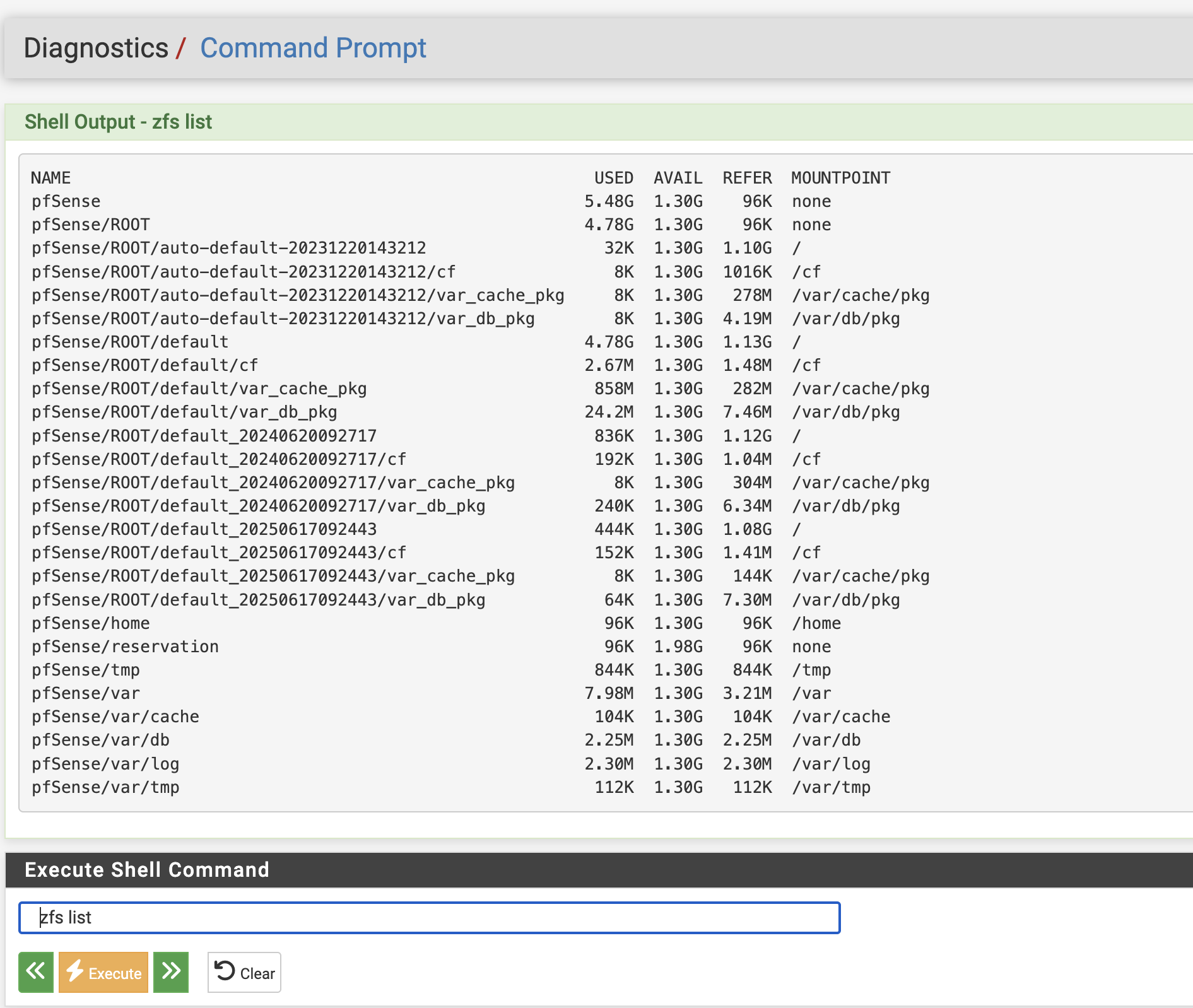Screen dimensions: 1193x1008
Task: Select default_20250617092443/cf dataset name
Action: (219, 553)
